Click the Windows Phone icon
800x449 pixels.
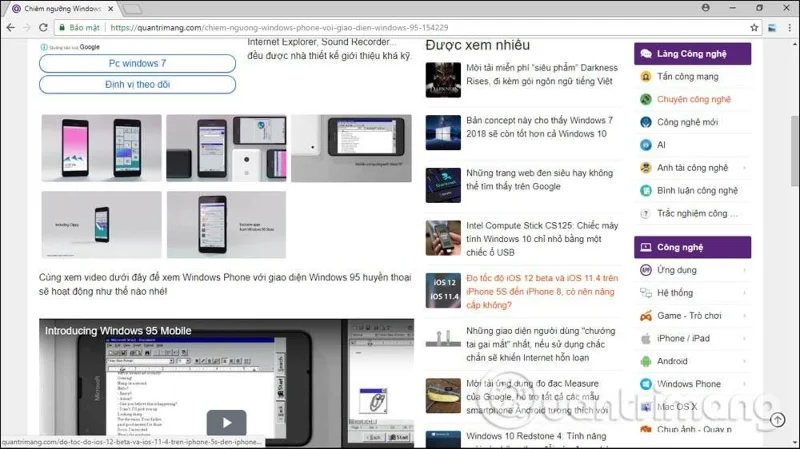[x=646, y=384]
